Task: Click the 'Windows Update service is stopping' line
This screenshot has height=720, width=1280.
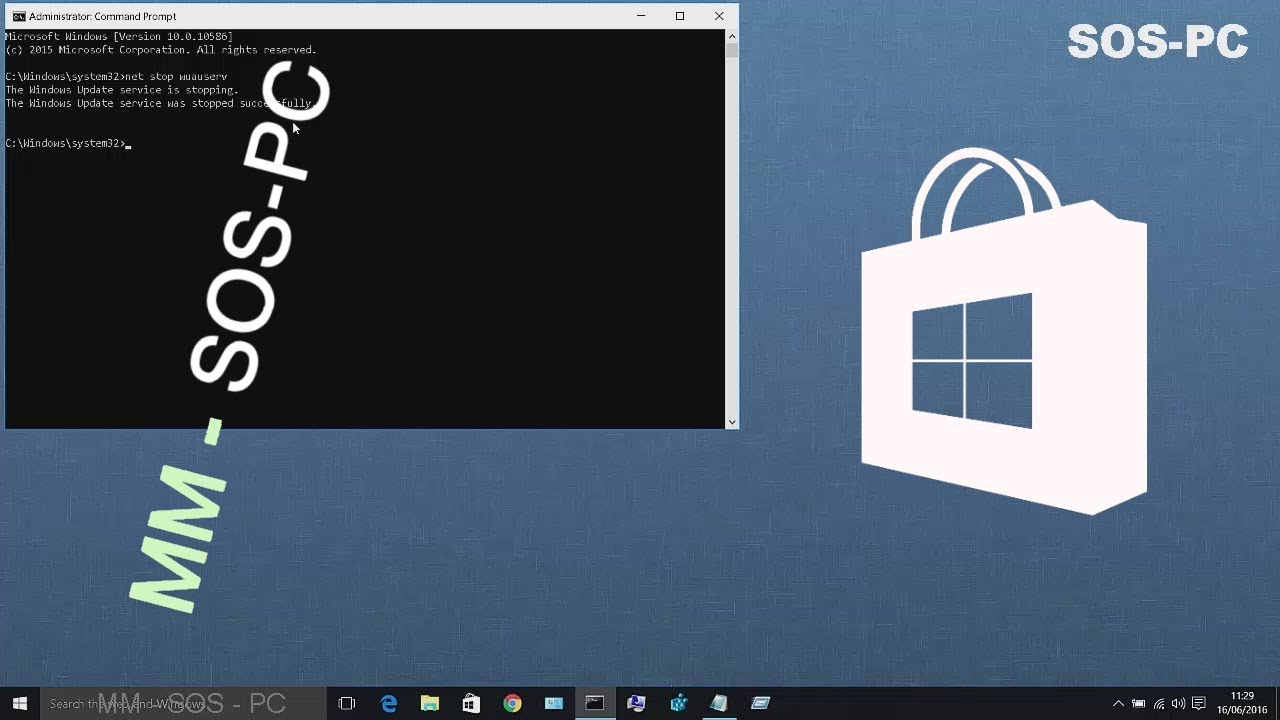Action: pos(121,90)
